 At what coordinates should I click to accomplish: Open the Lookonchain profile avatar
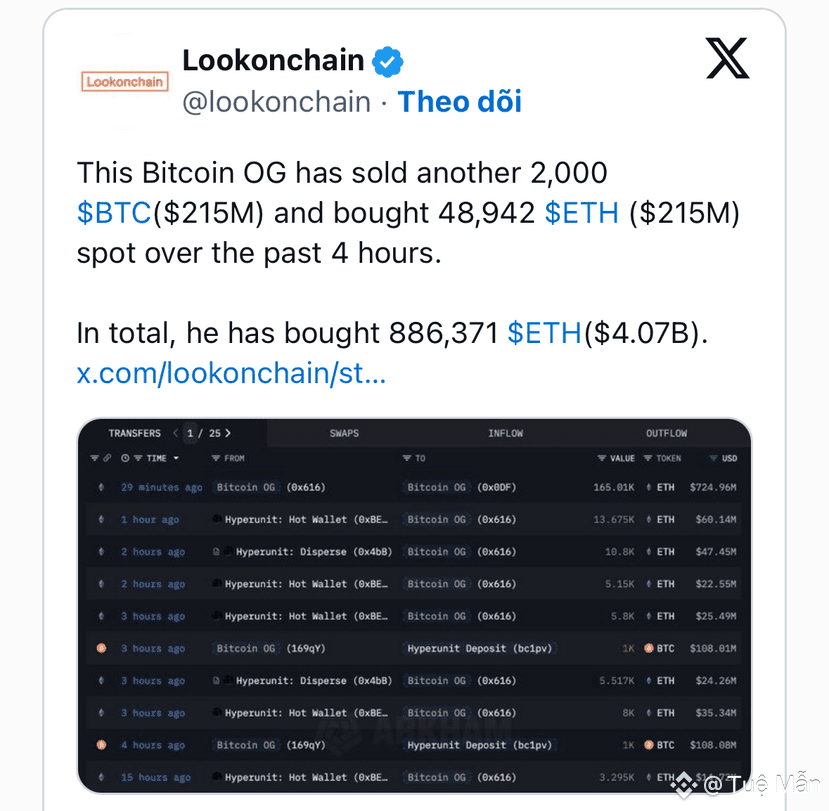click(125, 82)
